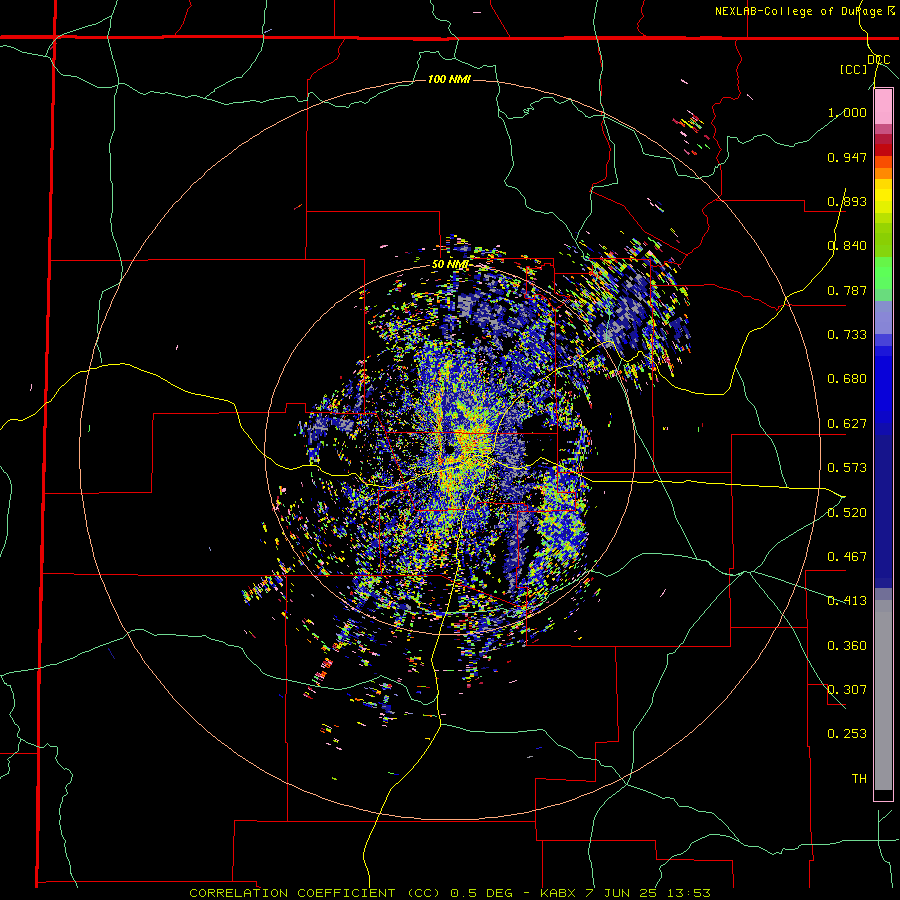Click the 0.787 legend value
The image size is (900, 900).
tap(847, 290)
